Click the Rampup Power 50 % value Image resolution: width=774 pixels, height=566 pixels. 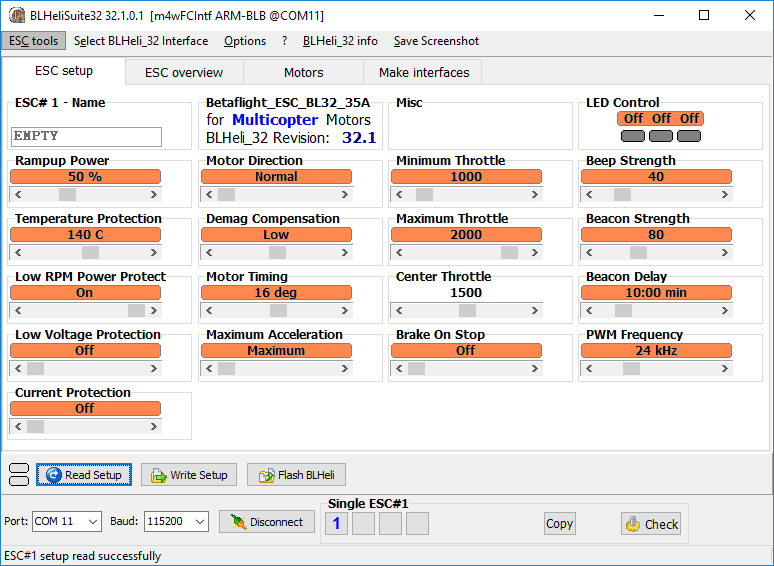[x=85, y=177]
